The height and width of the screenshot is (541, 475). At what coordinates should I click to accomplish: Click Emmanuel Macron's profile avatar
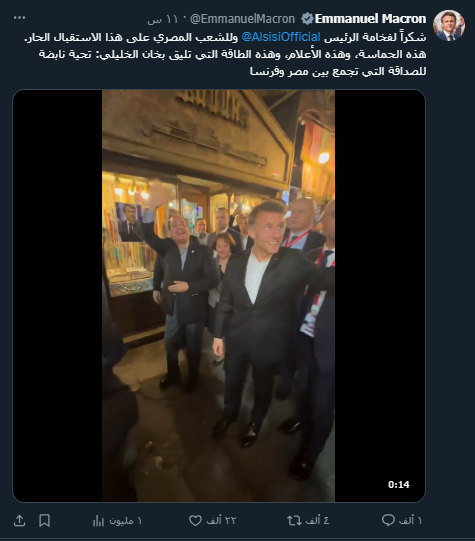coord(449,26)
